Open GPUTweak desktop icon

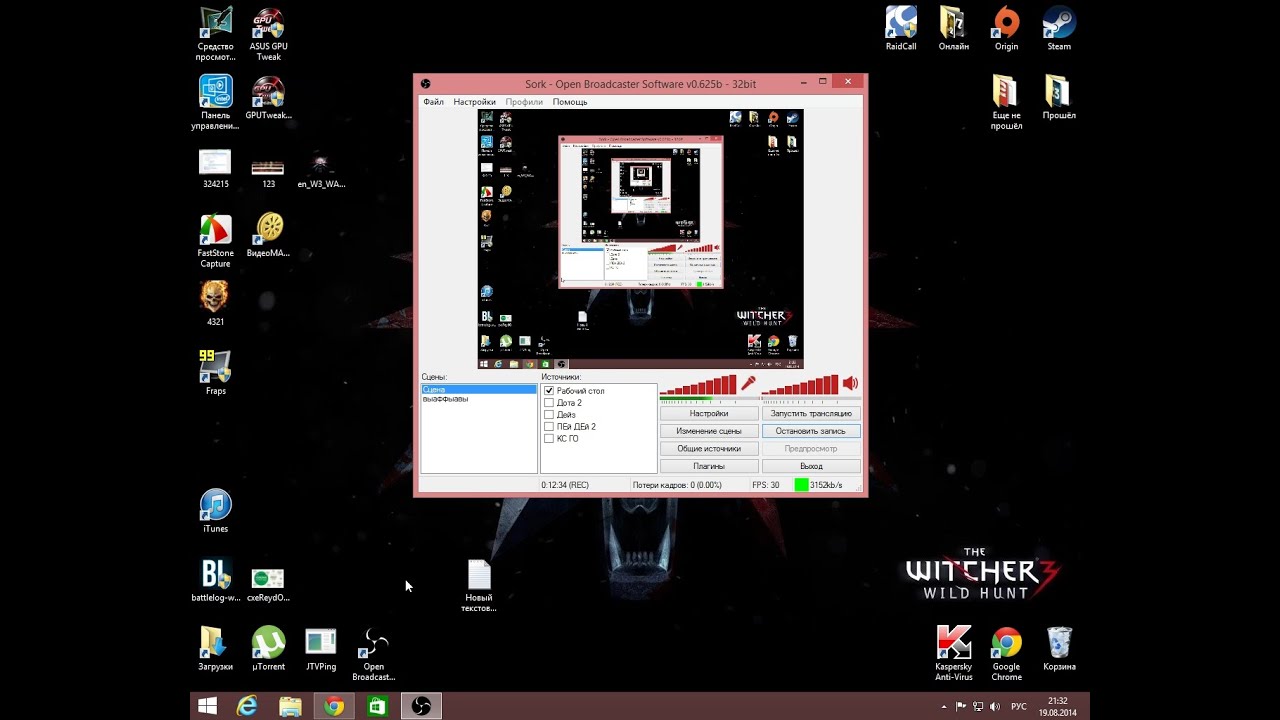[x=268, y=98]
